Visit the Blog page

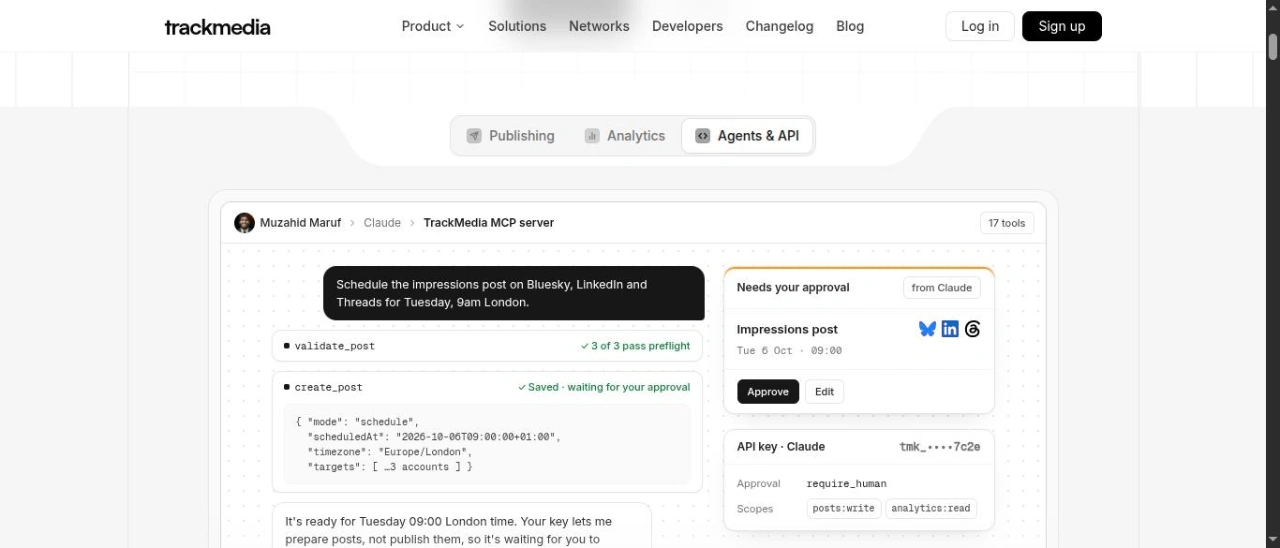(x=850, y=26)
